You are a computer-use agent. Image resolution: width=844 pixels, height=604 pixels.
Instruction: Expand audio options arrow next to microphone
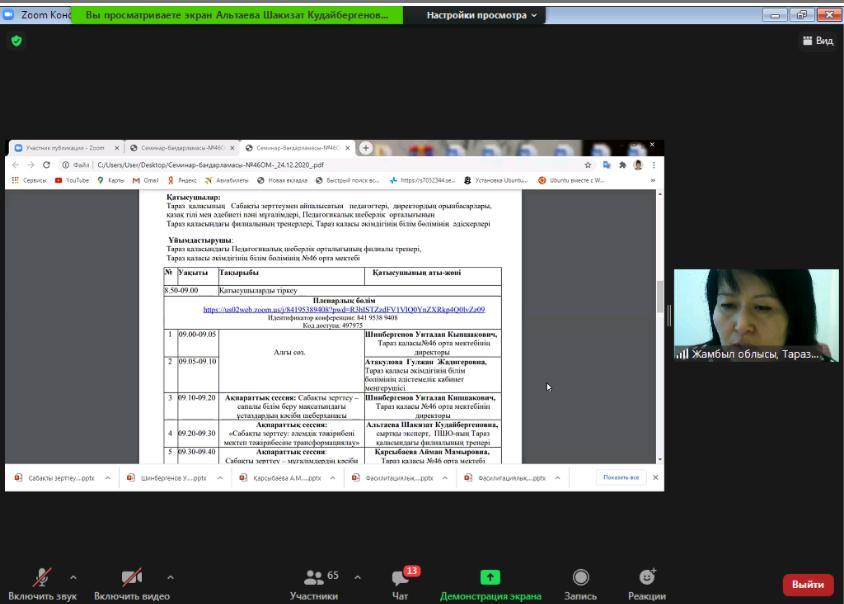coord(73,577)
